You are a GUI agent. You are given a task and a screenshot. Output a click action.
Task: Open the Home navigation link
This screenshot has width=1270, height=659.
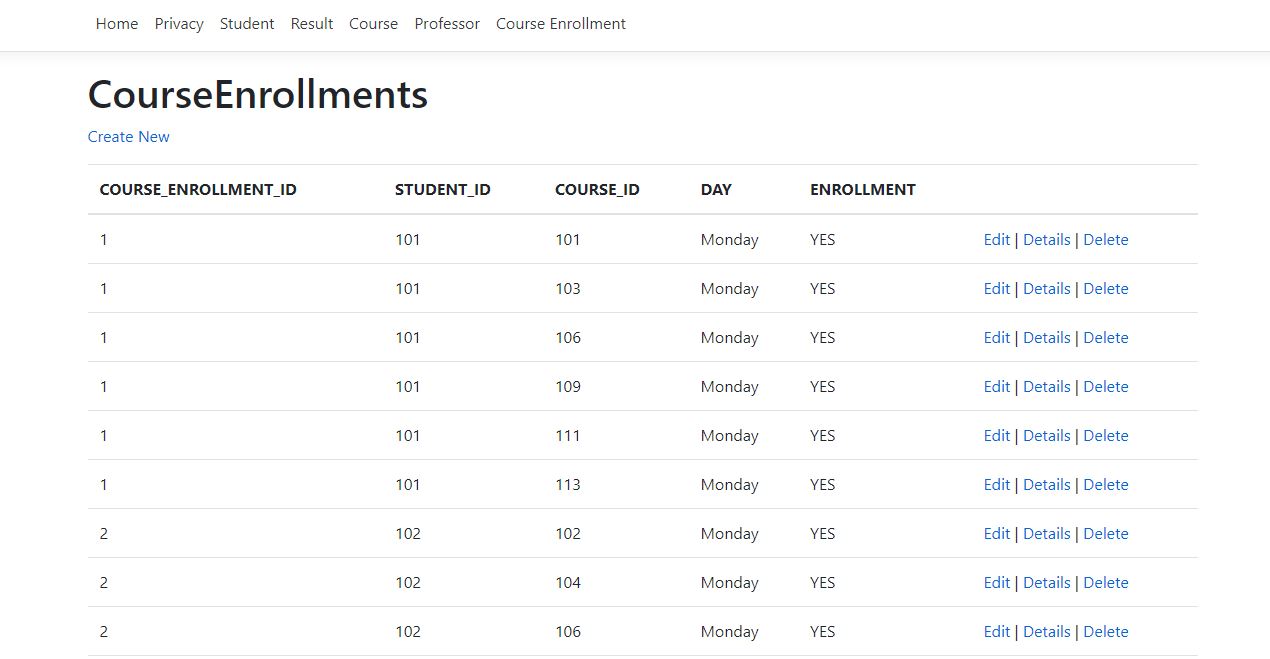[x=116, y=23]
